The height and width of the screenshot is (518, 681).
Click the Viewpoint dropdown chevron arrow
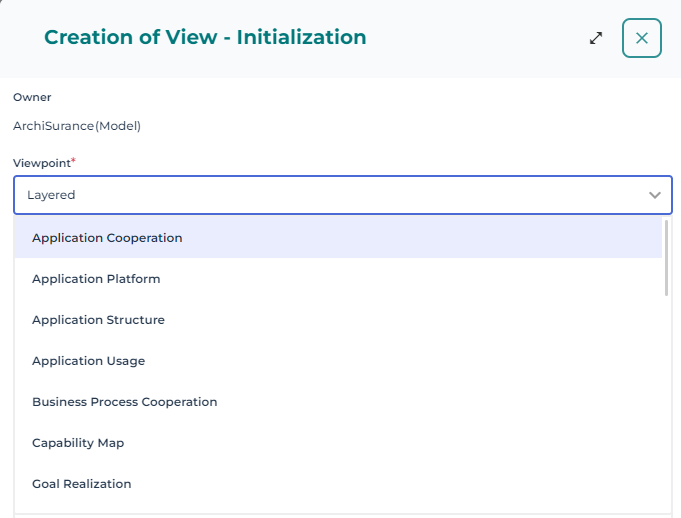pos(655,195)
